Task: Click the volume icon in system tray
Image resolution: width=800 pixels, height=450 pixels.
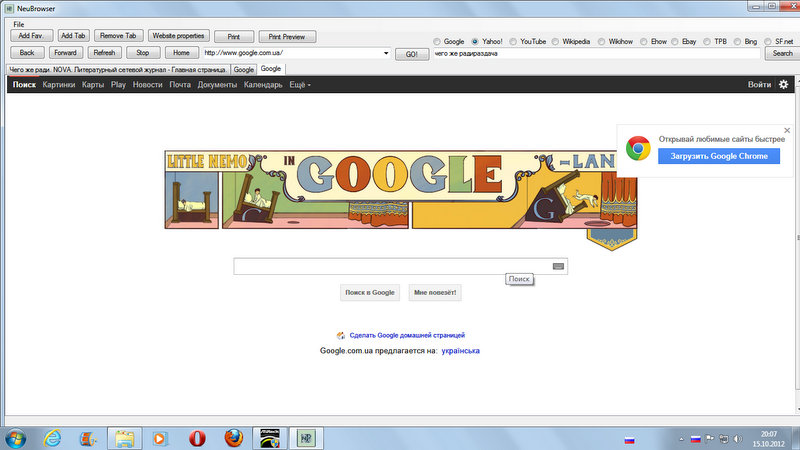Action: (x=738, y=439)
